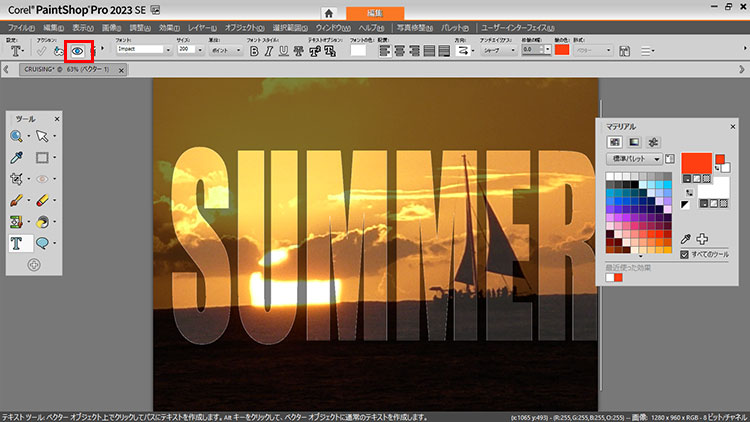Open the font size dropdown showing 200
The image size is (750, 422).
pos(200,48)
